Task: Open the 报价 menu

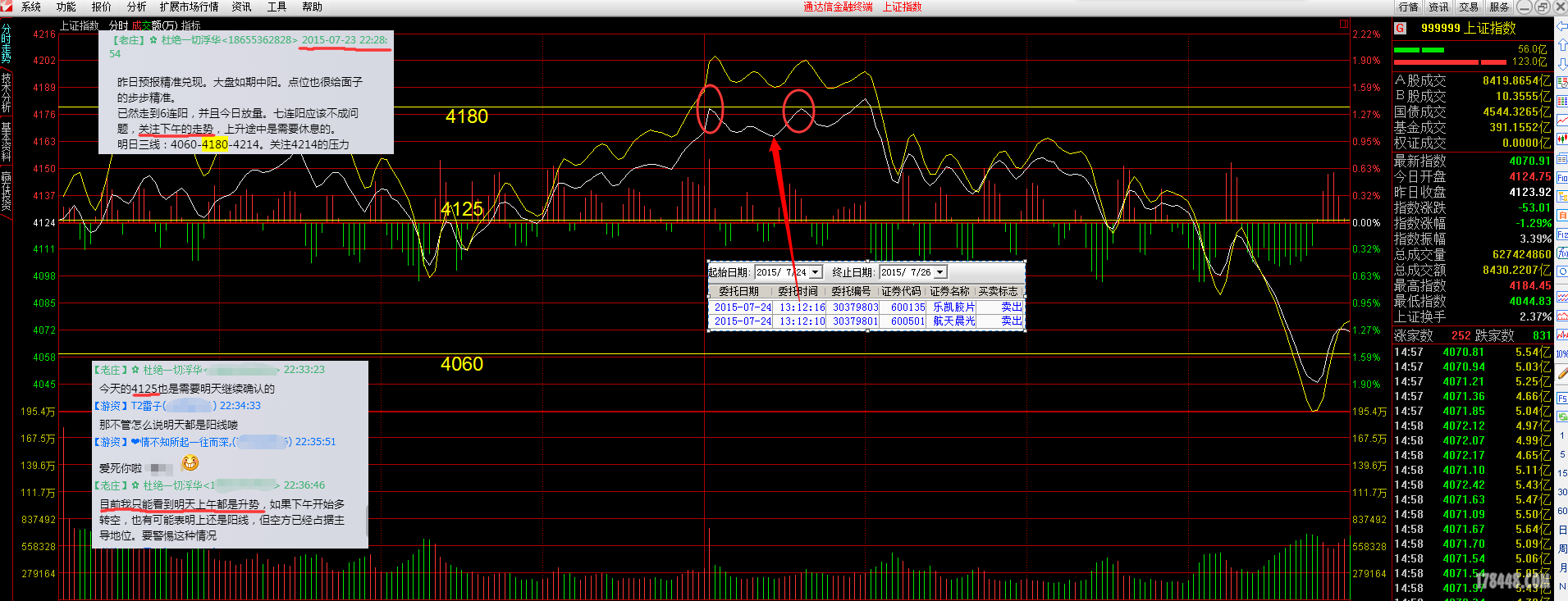Action: [102, 7]
